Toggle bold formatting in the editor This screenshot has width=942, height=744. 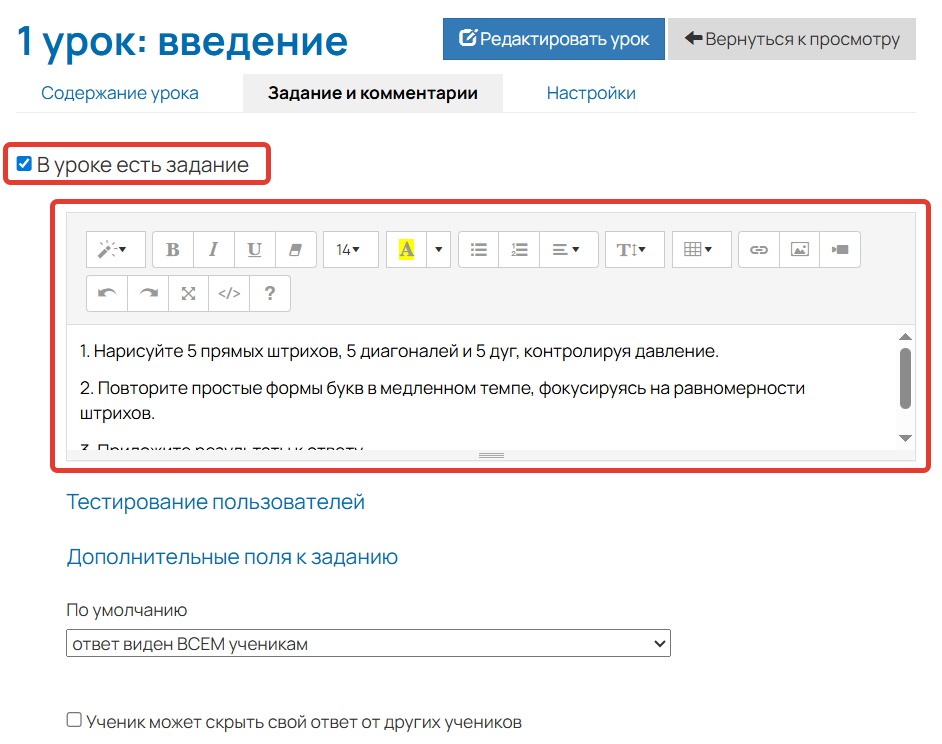coord(172,249)
